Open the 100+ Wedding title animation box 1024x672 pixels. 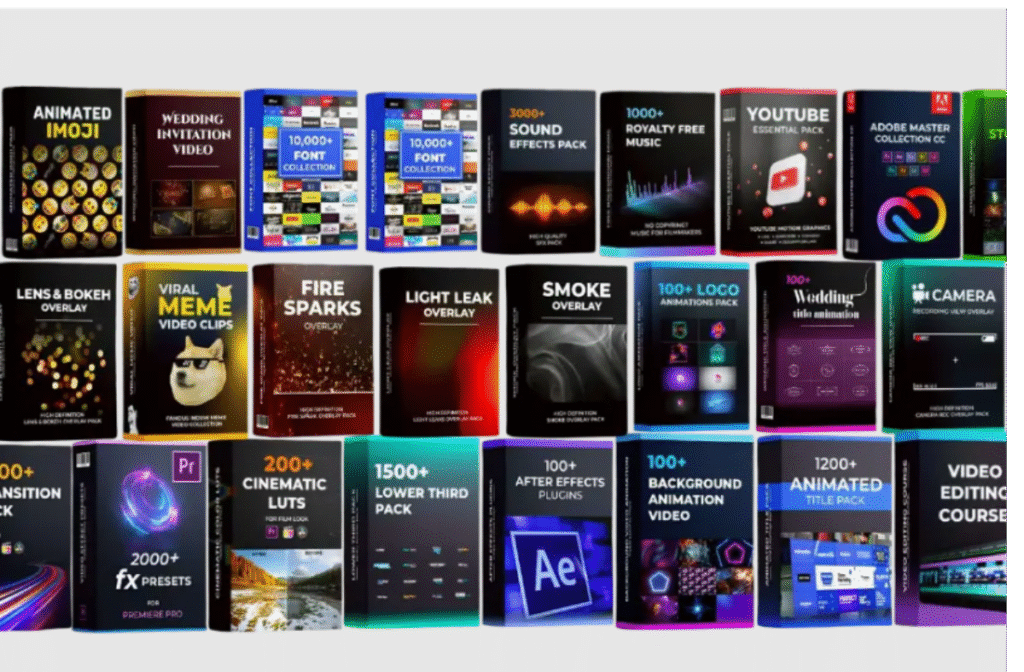pyautogui.click(x=816, y=346)
